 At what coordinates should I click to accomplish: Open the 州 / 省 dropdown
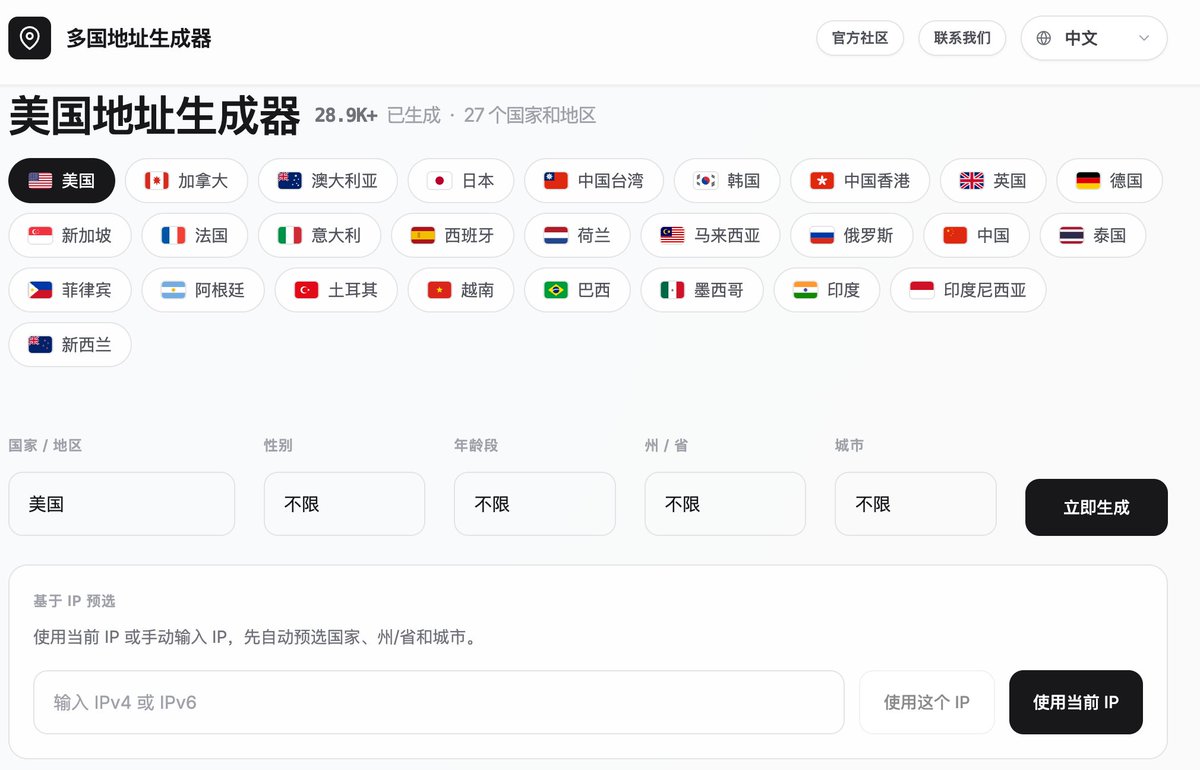(x=725, y=504)
